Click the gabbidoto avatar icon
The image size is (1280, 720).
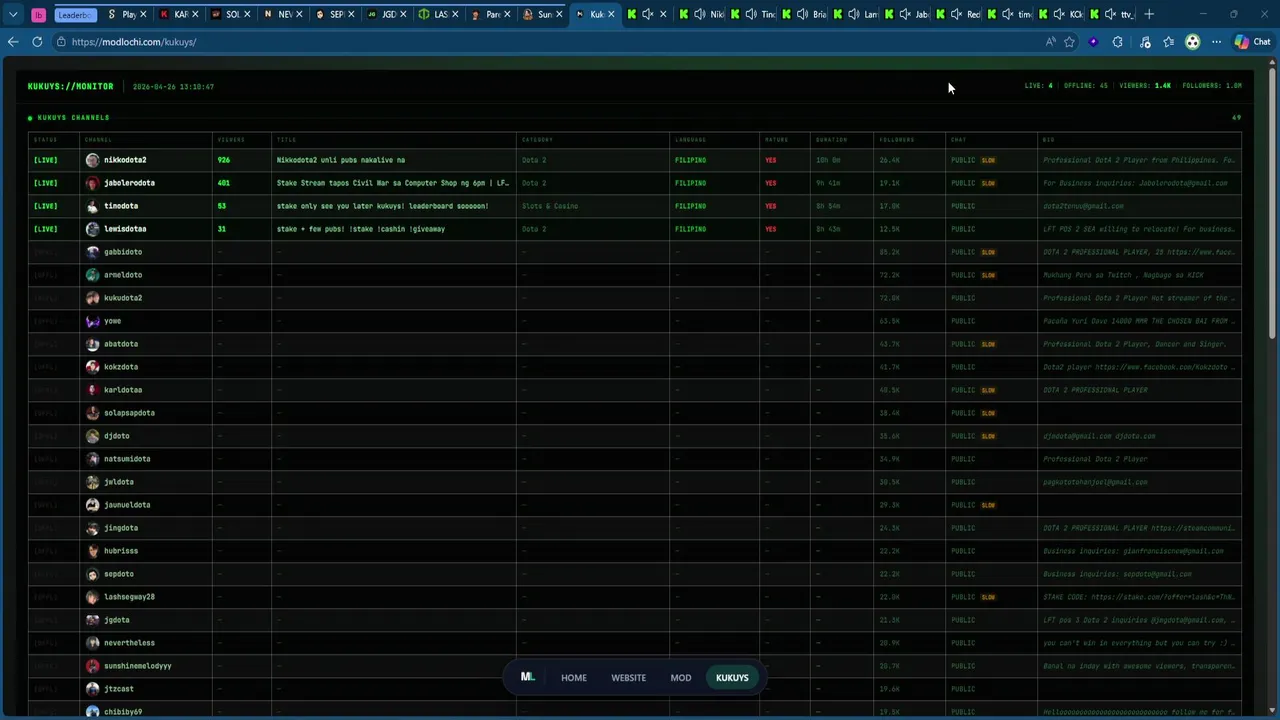(x=93, y=252)
